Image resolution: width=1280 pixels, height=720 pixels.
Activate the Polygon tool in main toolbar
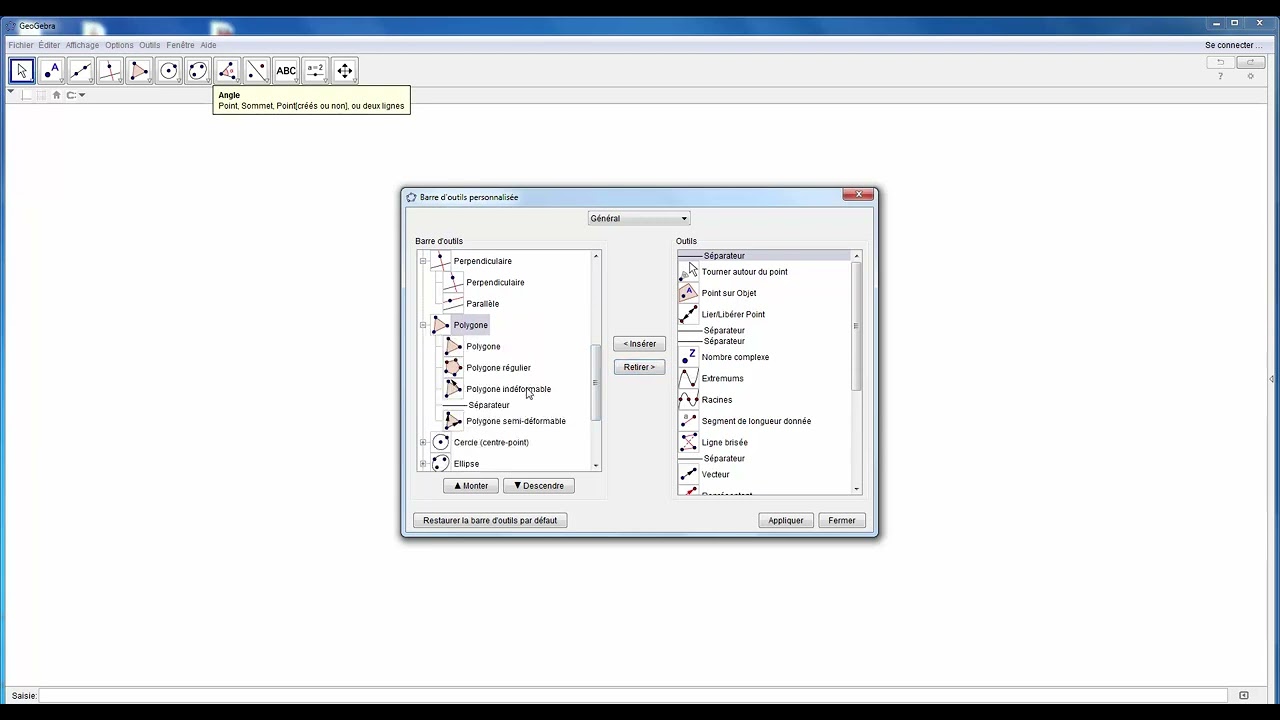coord(139,70)
